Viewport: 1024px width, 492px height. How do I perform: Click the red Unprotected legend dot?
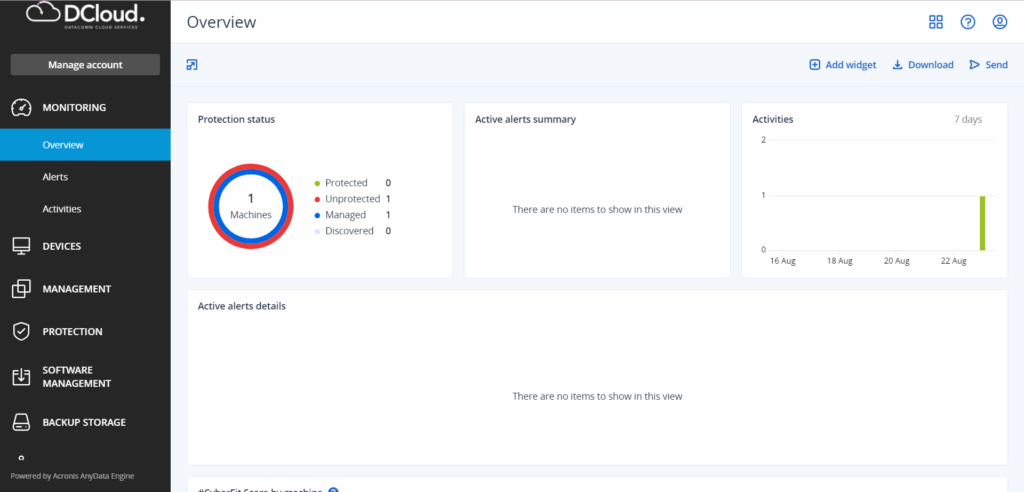[x=318, y=199]
